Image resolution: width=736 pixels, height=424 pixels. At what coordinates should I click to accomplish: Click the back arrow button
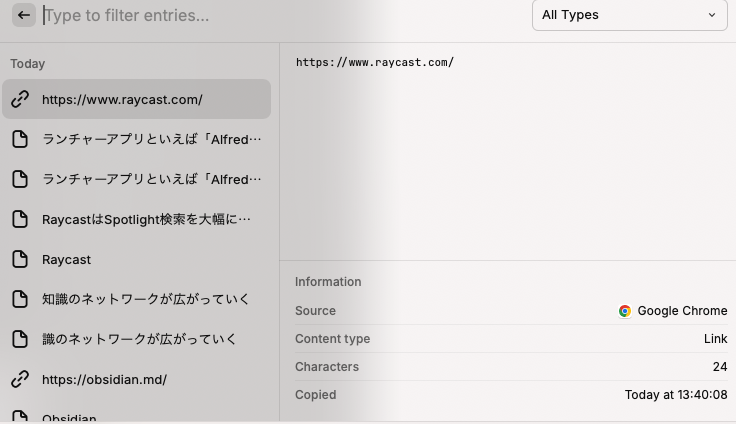(24, 15)
